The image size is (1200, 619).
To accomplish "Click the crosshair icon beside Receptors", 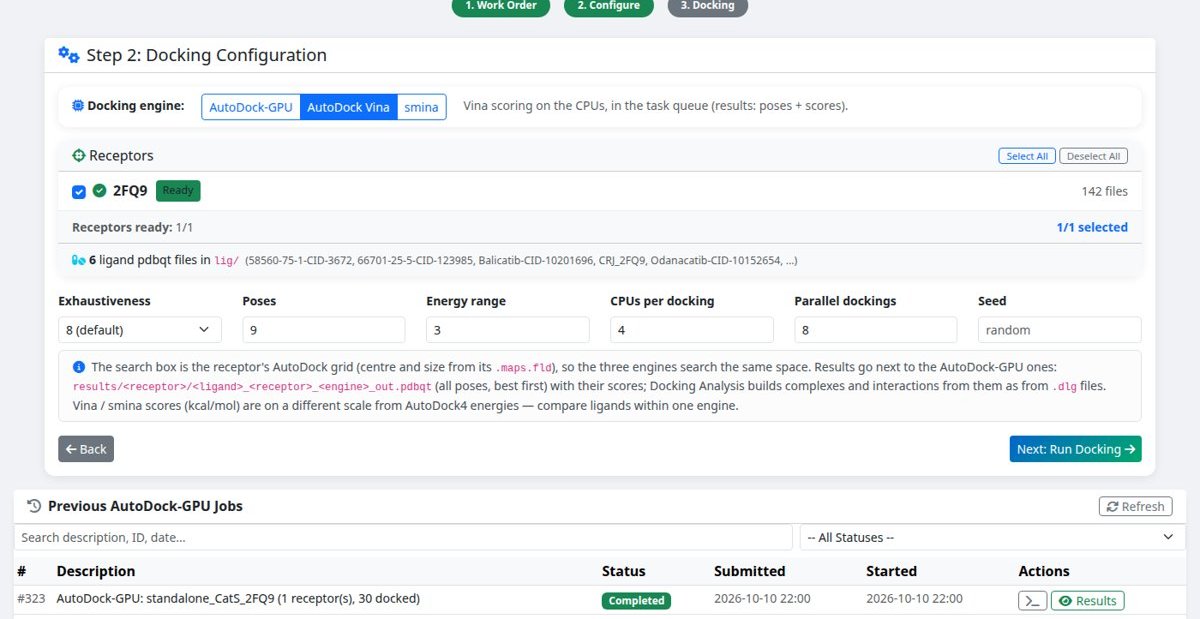I will point(79,156).
